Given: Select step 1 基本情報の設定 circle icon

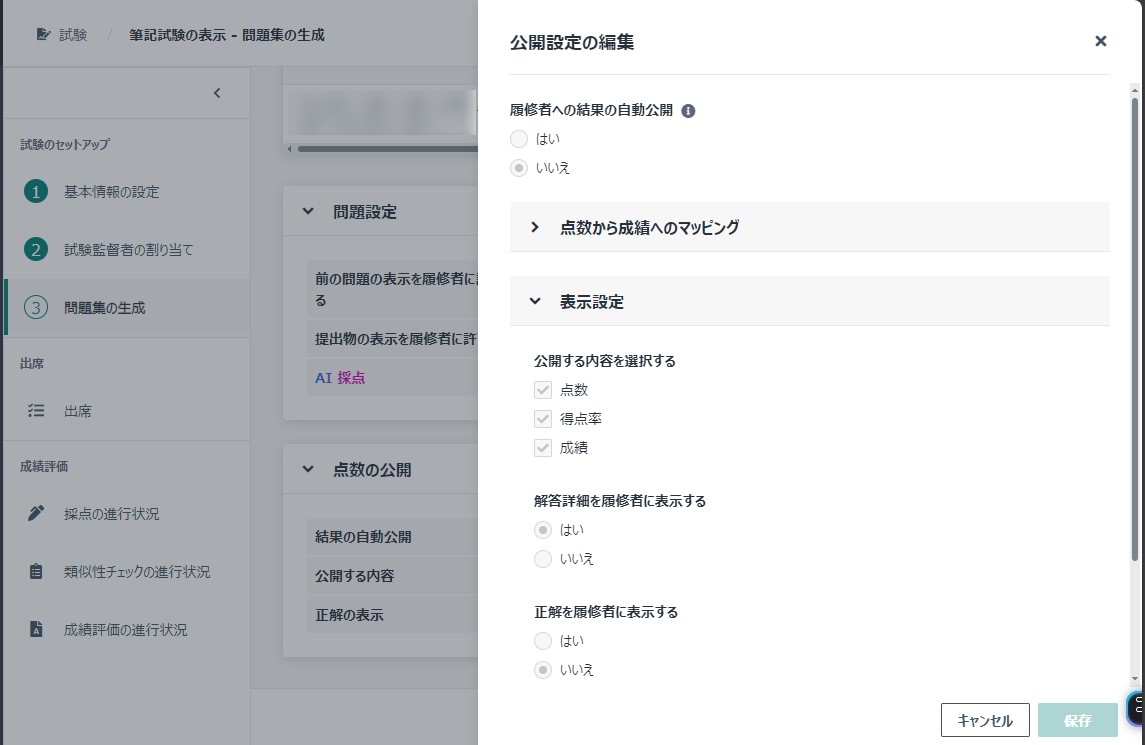Looking at the screenshot, I should pos(34,192).
